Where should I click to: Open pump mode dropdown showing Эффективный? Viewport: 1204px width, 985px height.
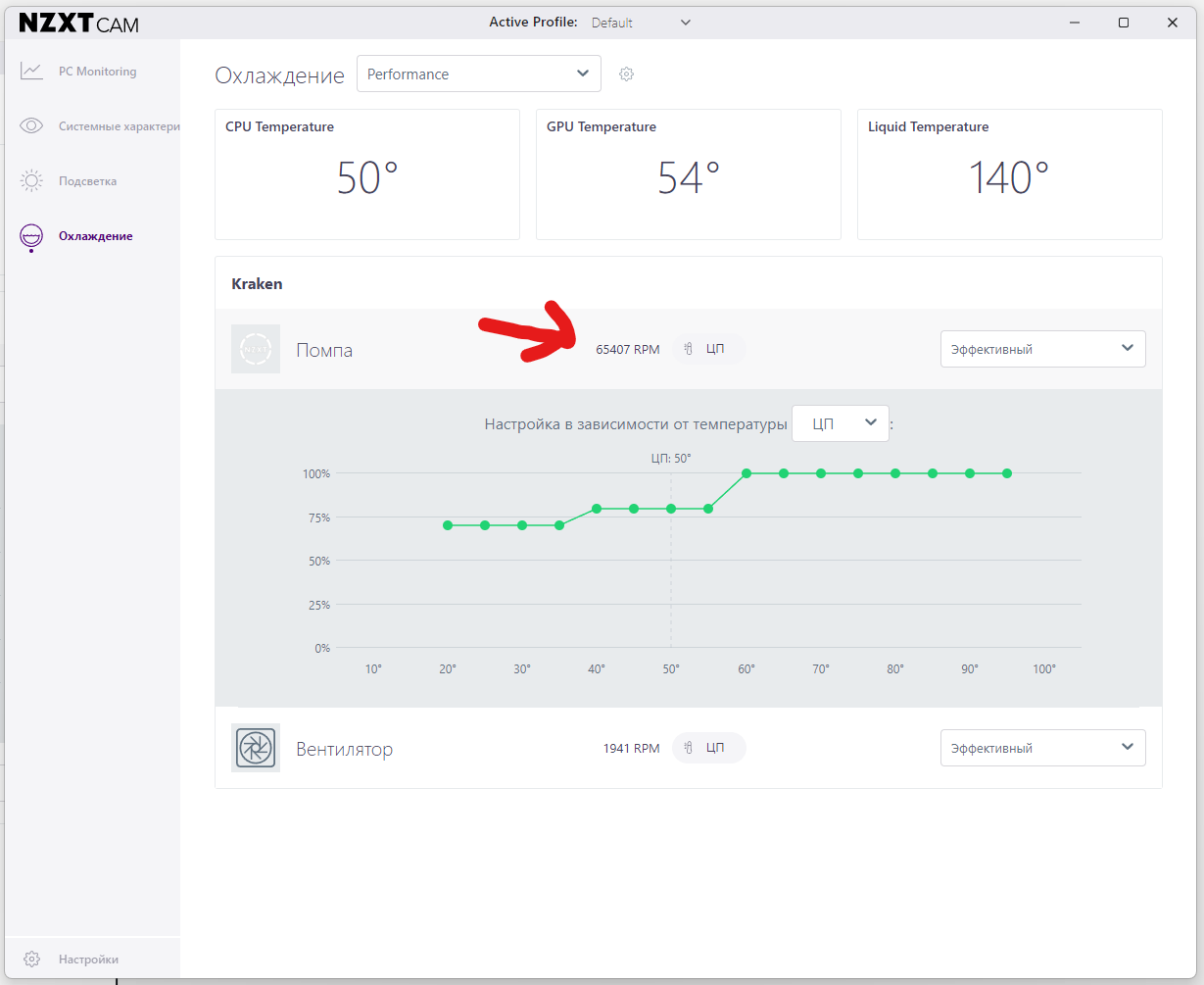click(x=1042, y=349)
